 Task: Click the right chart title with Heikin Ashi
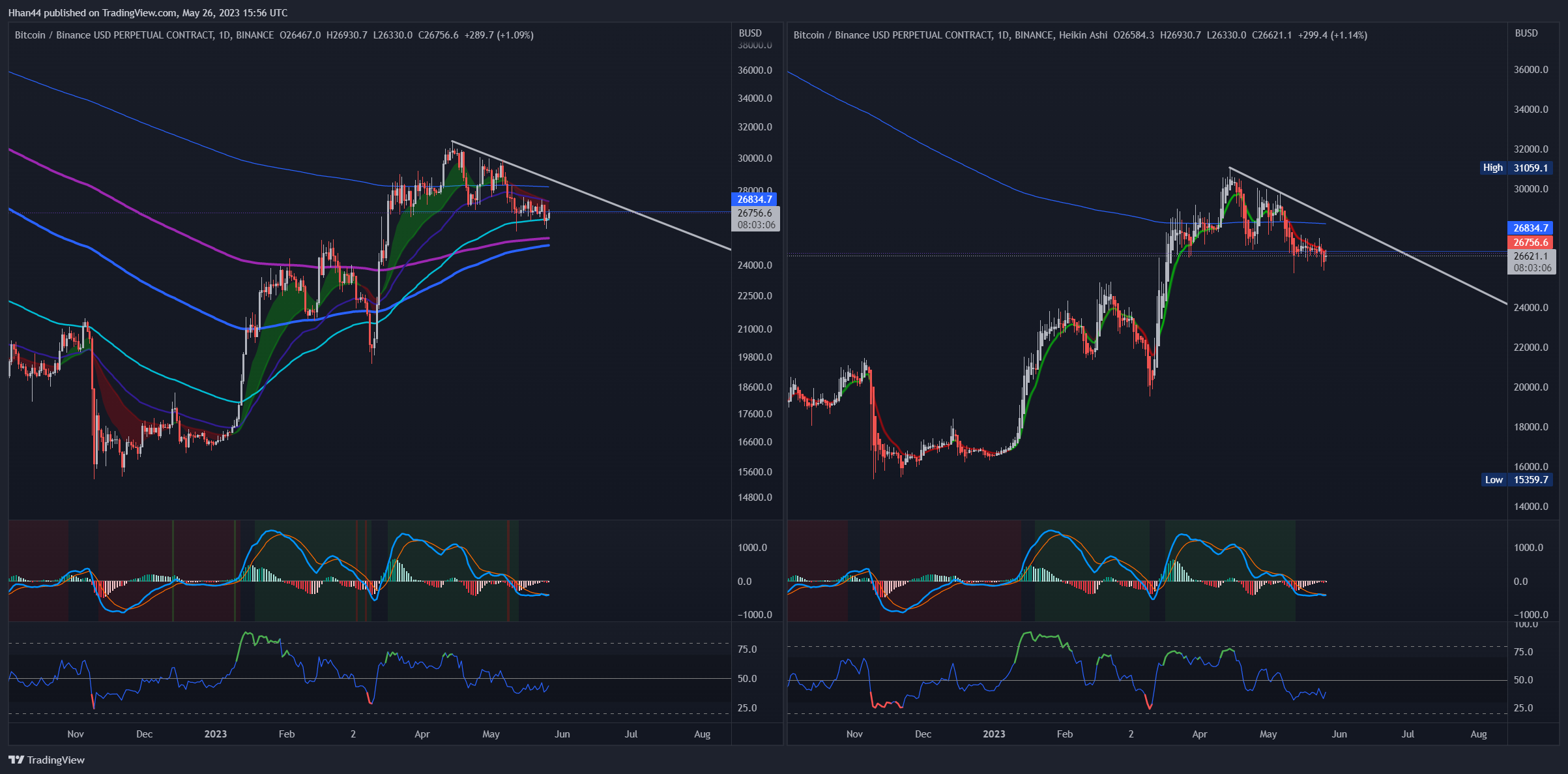950,35
